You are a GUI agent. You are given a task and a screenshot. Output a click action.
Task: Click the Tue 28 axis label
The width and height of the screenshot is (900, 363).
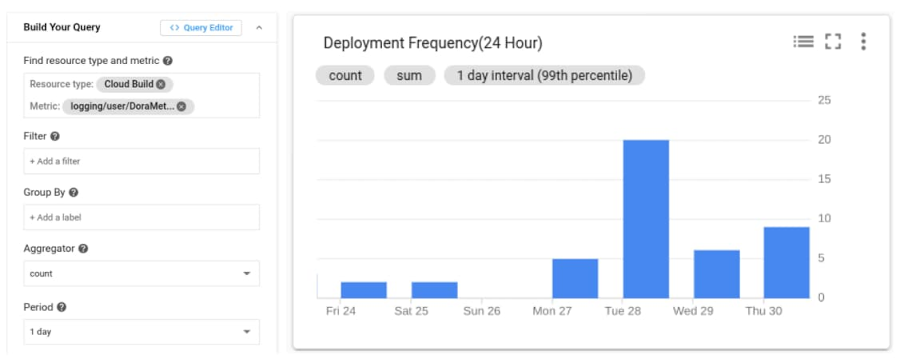623,311
